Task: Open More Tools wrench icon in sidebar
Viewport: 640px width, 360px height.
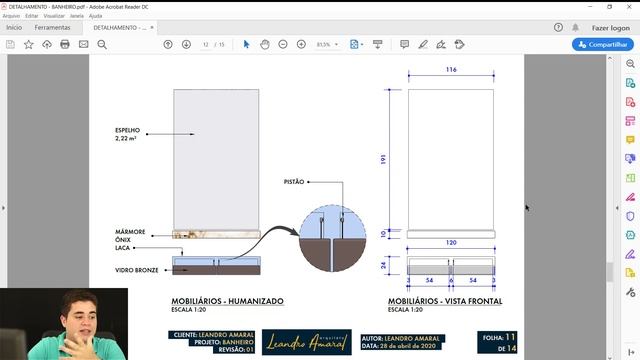Action: pyautogui.click(x=630, y=292)
